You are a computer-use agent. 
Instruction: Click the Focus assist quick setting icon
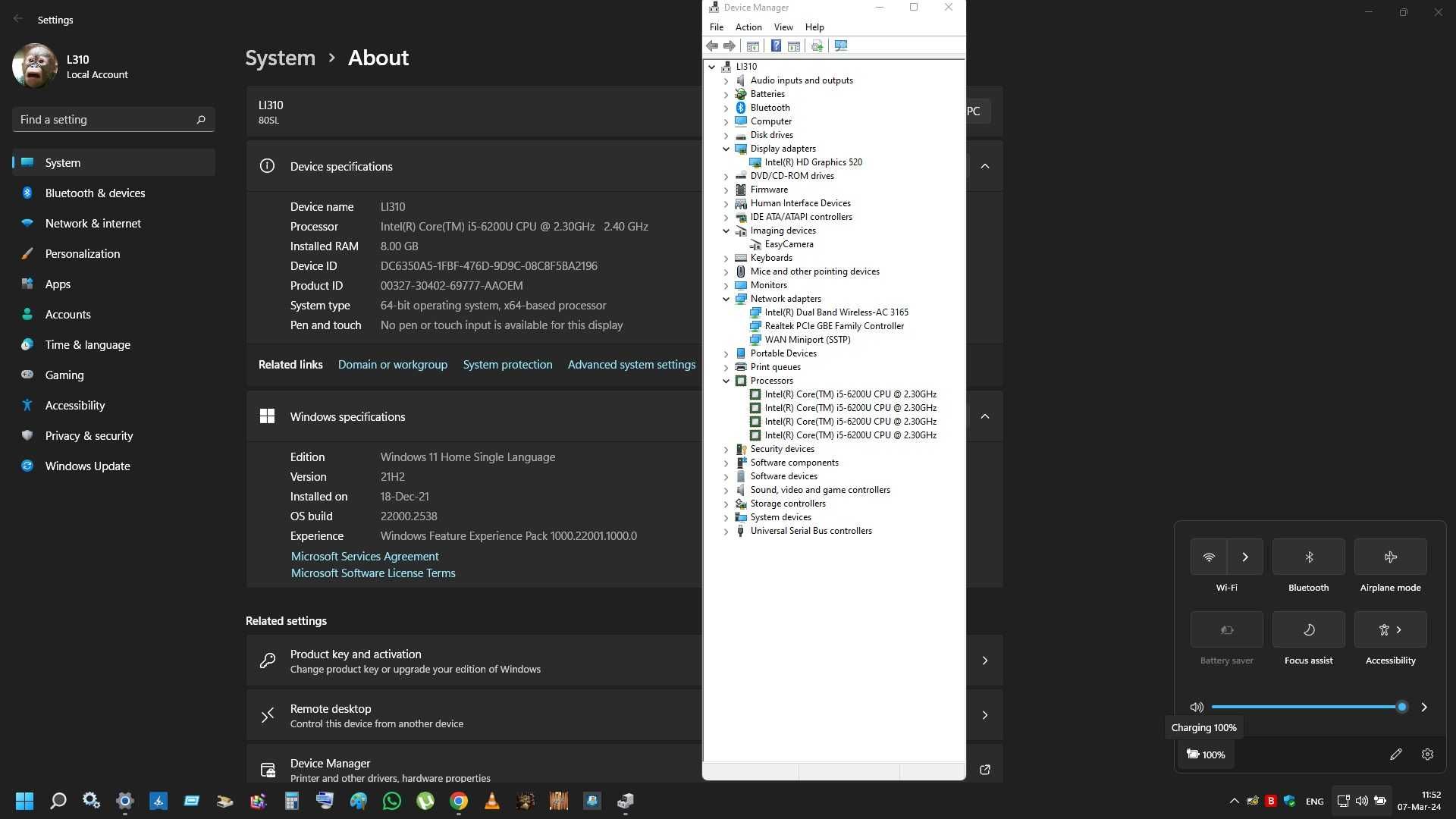click(1308, 629)
